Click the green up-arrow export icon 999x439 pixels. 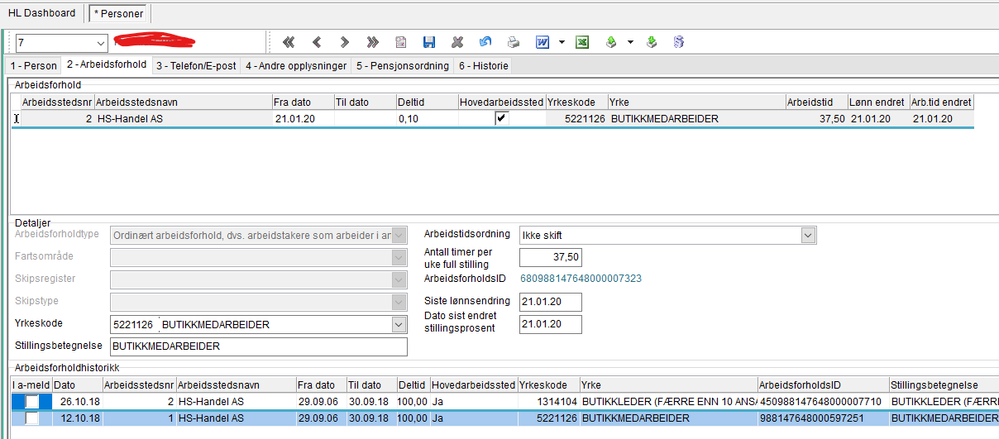coord(610,42)
